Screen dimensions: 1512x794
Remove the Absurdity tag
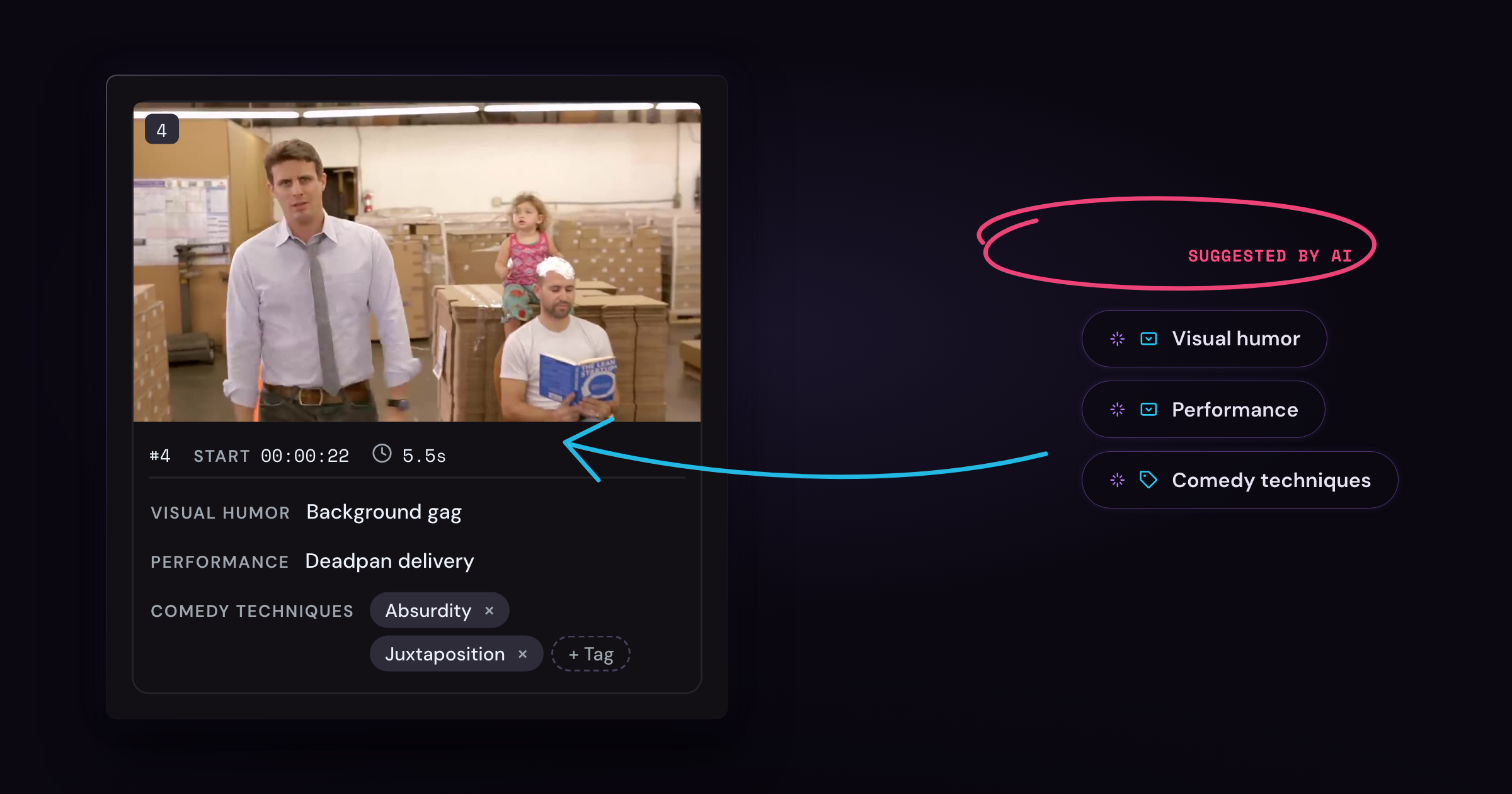(490, 611)
